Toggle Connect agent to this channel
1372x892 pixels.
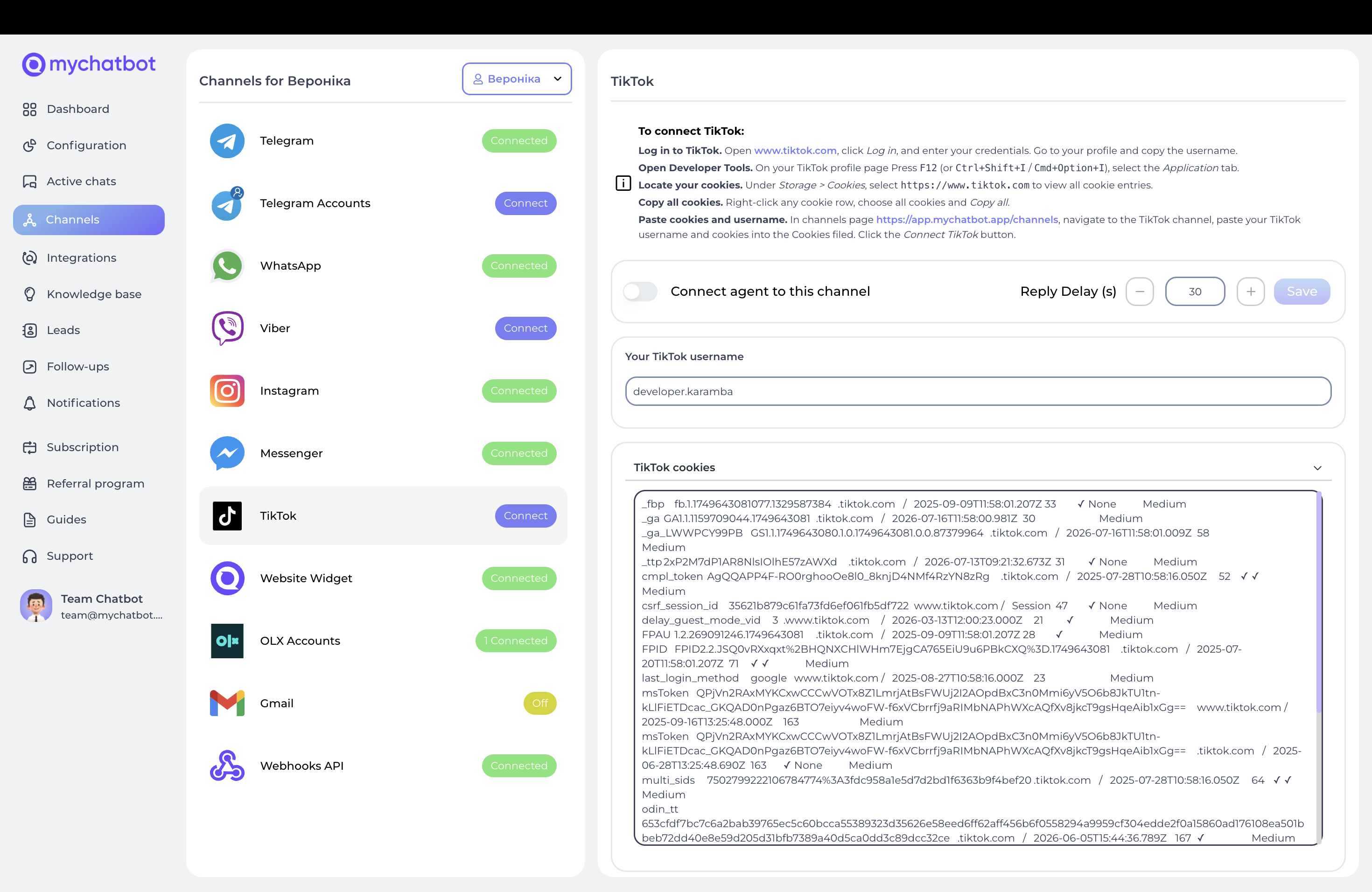pos(640,292)
